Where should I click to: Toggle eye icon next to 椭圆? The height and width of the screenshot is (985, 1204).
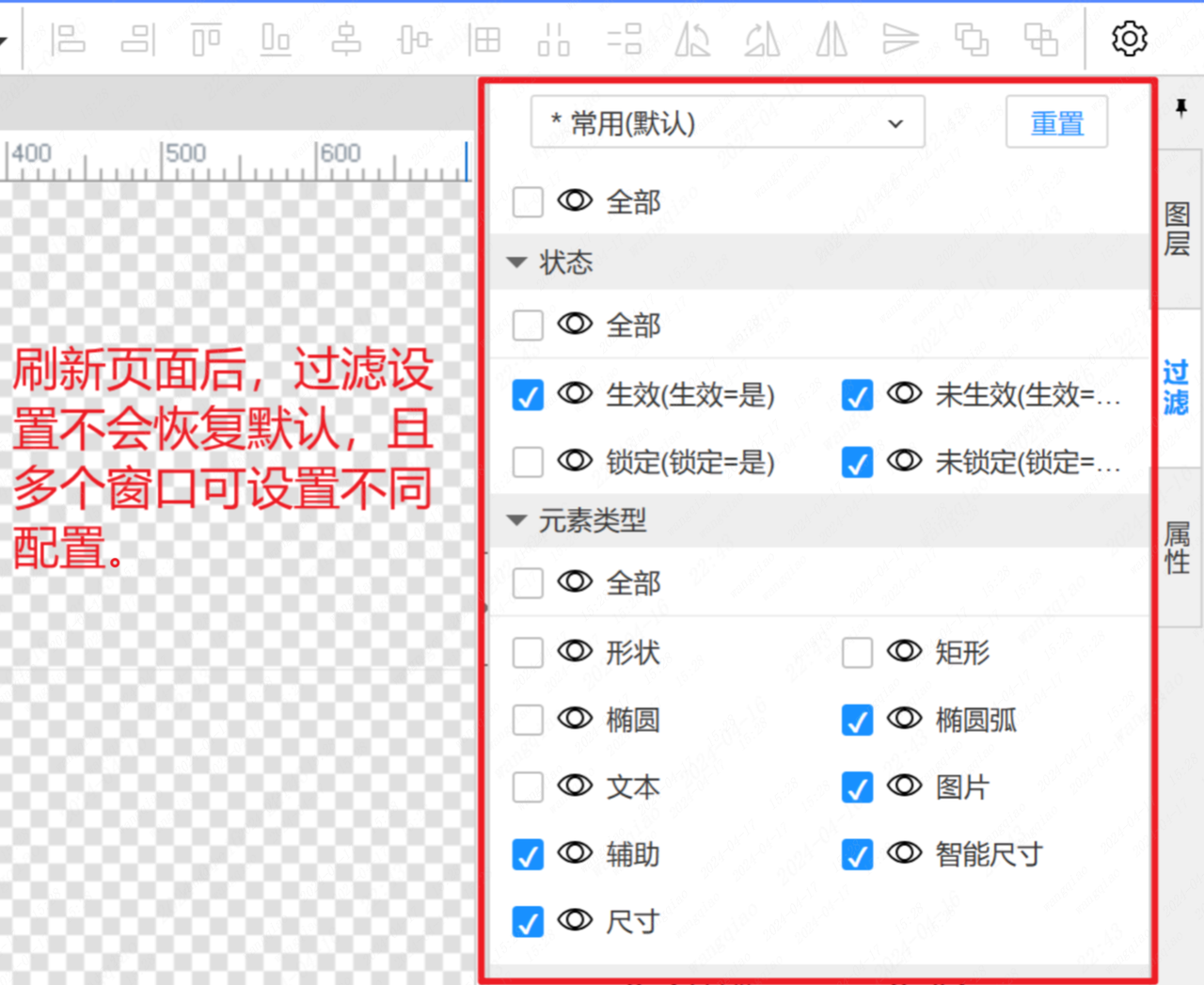click(x=575, y=719)
